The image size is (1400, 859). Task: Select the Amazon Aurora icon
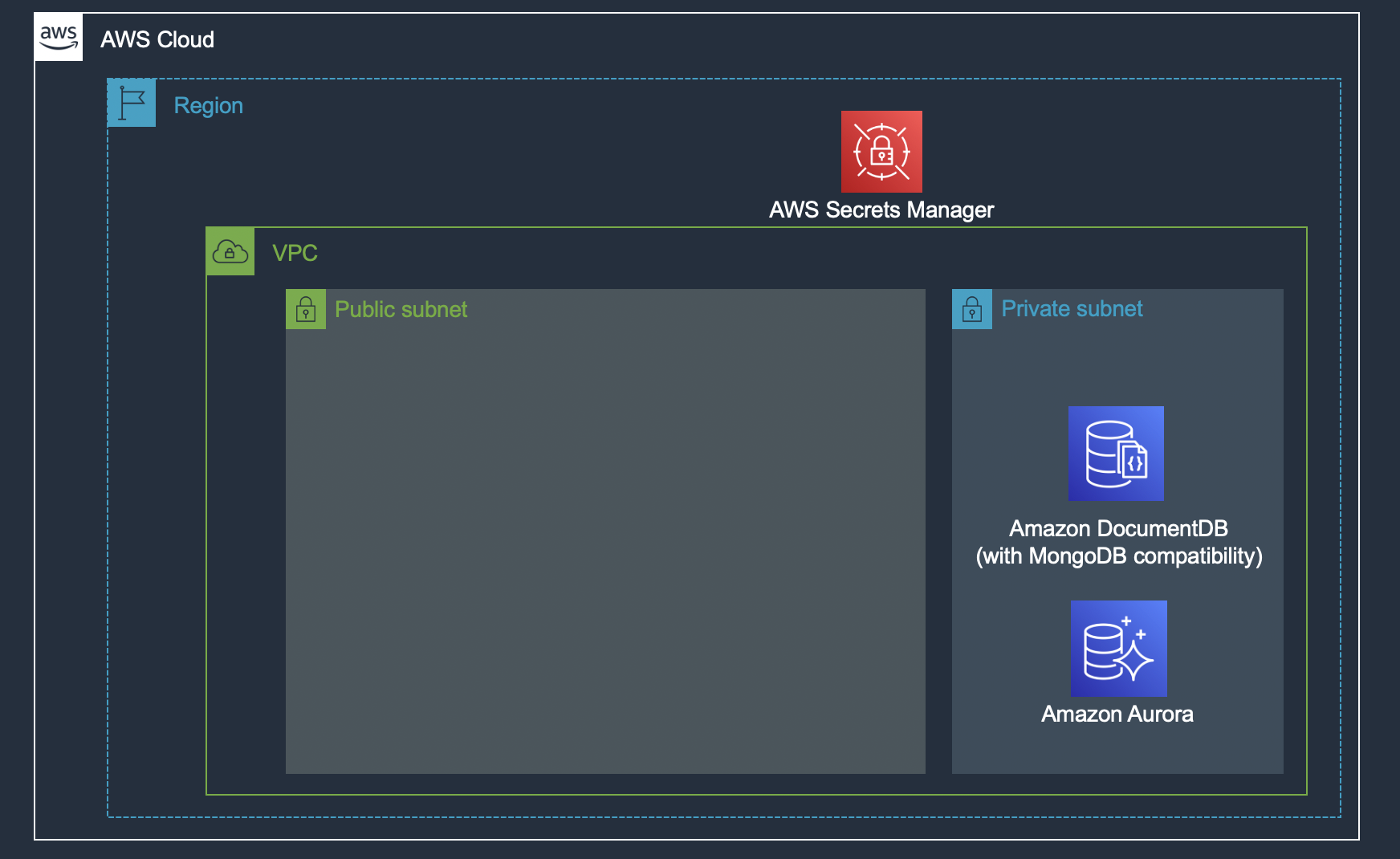[x=1119, y=649]
